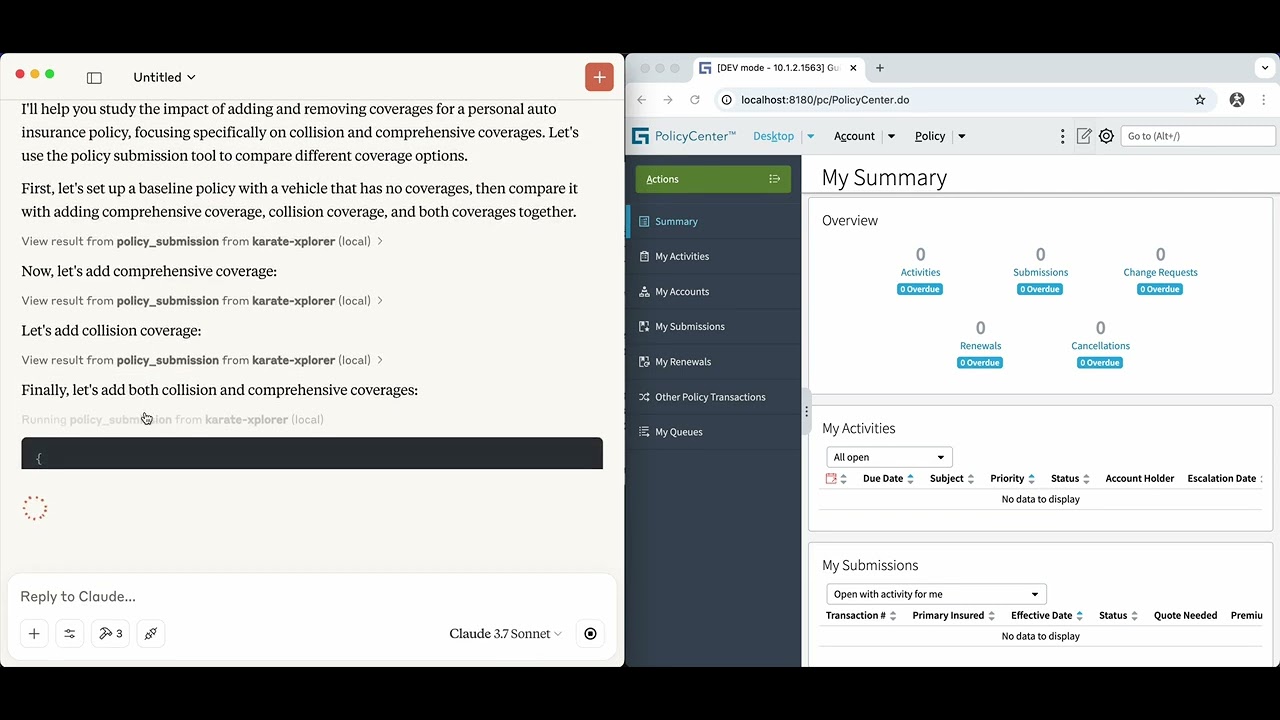
Task: Open PolicyCenter more options vertical dots
Action: tap(1062, 136)
